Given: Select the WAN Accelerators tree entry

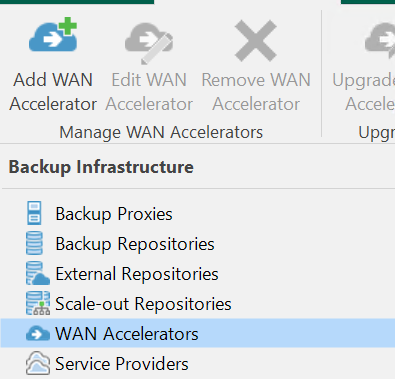Looking at the screenshot, I should pos(197,333).
